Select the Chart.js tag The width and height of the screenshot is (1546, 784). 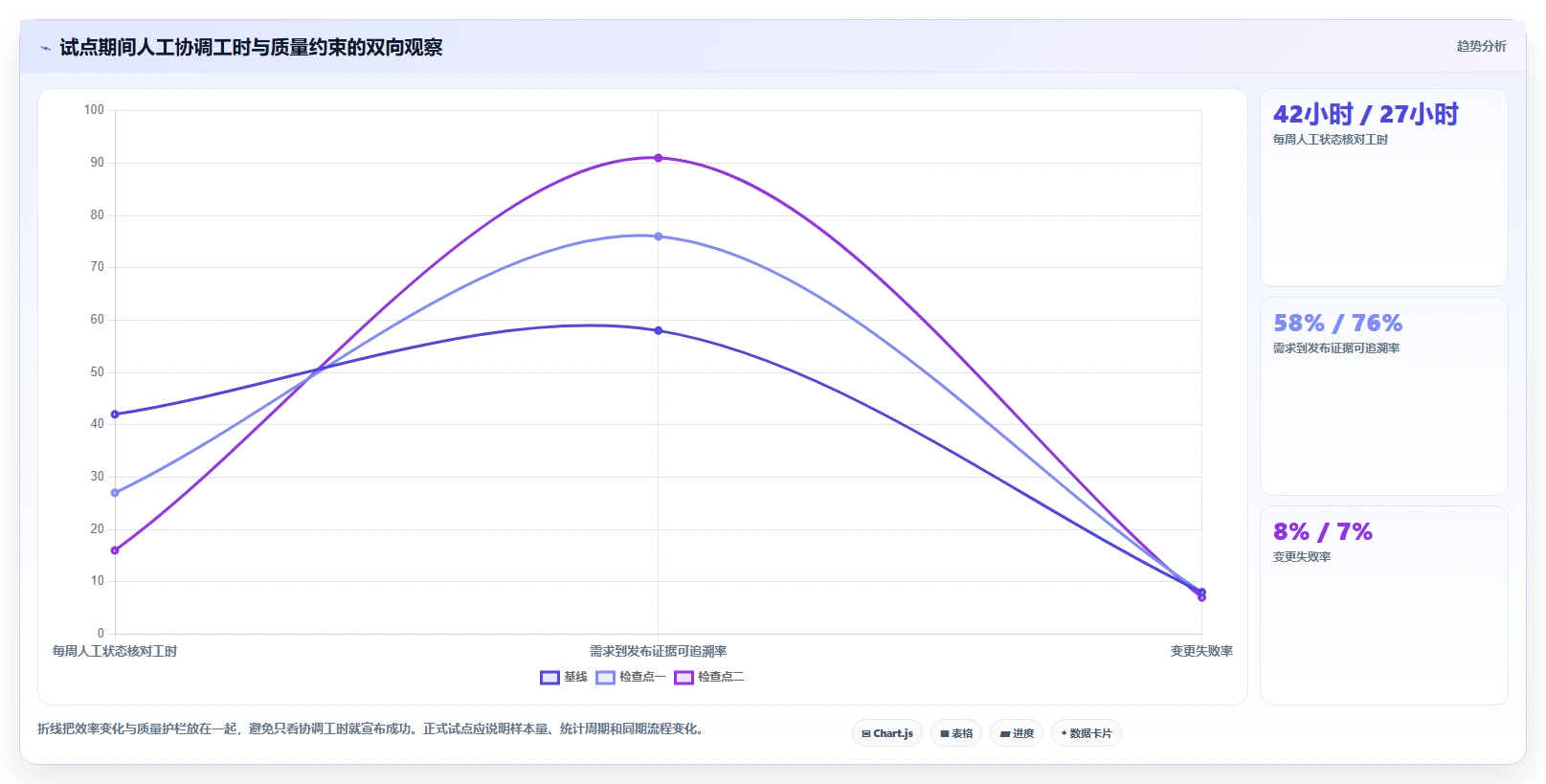(x=887, y=733)
